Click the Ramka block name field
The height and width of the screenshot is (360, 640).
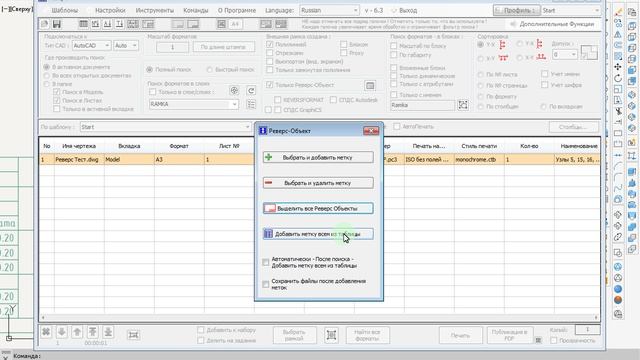pos(422,105)
